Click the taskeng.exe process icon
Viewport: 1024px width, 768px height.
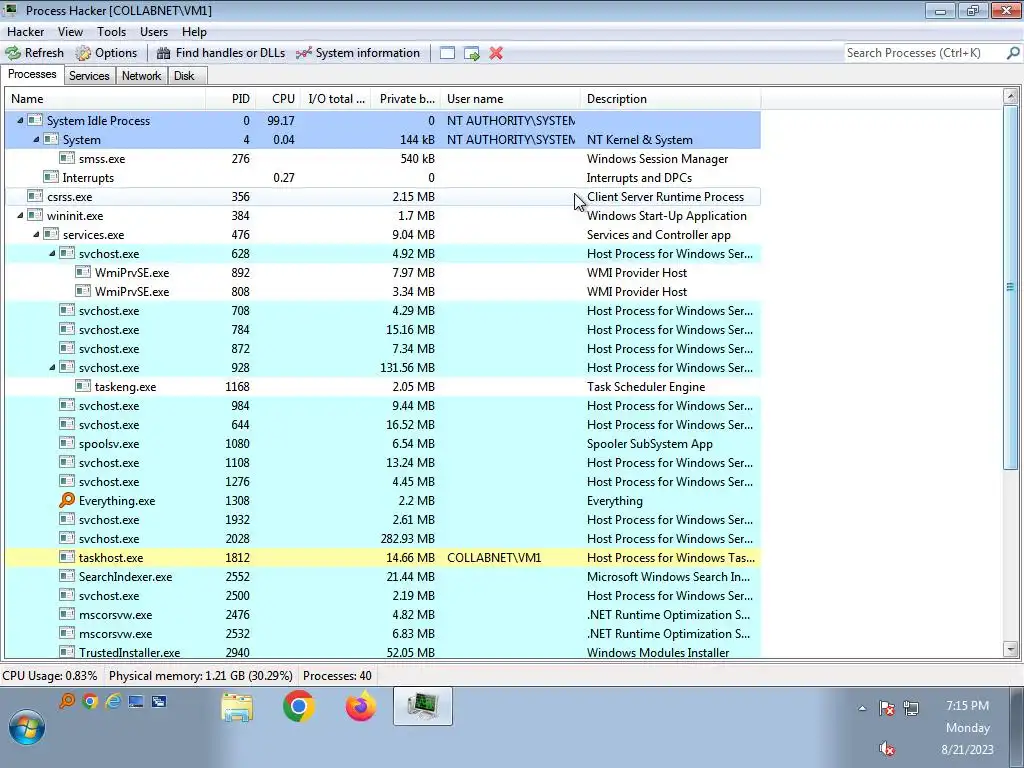coord(83,386)
